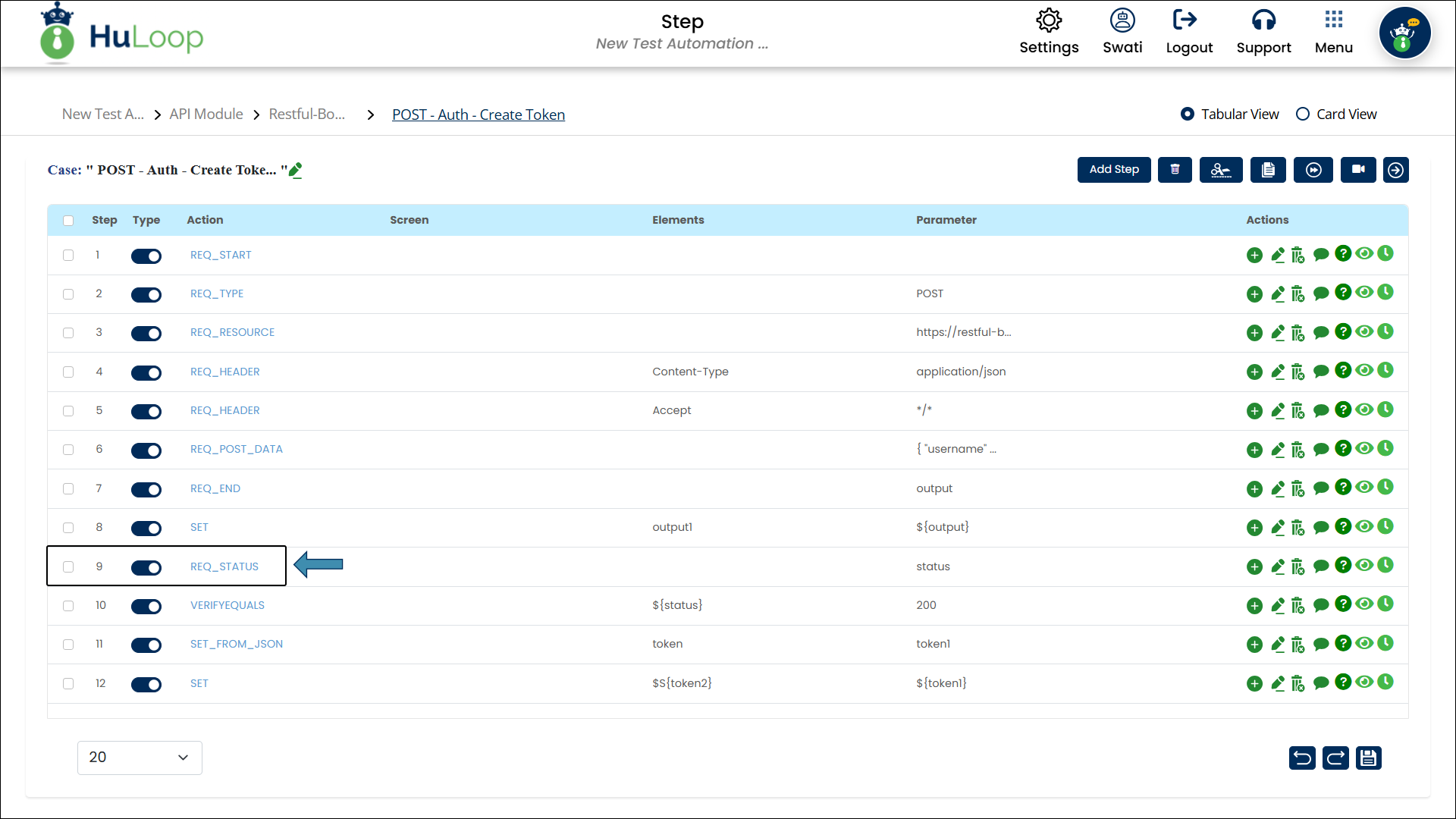
Task: Check the checkbox for step 10 VERIFYEQUALS
Action: pyautogui.click(x=68, y=606)
